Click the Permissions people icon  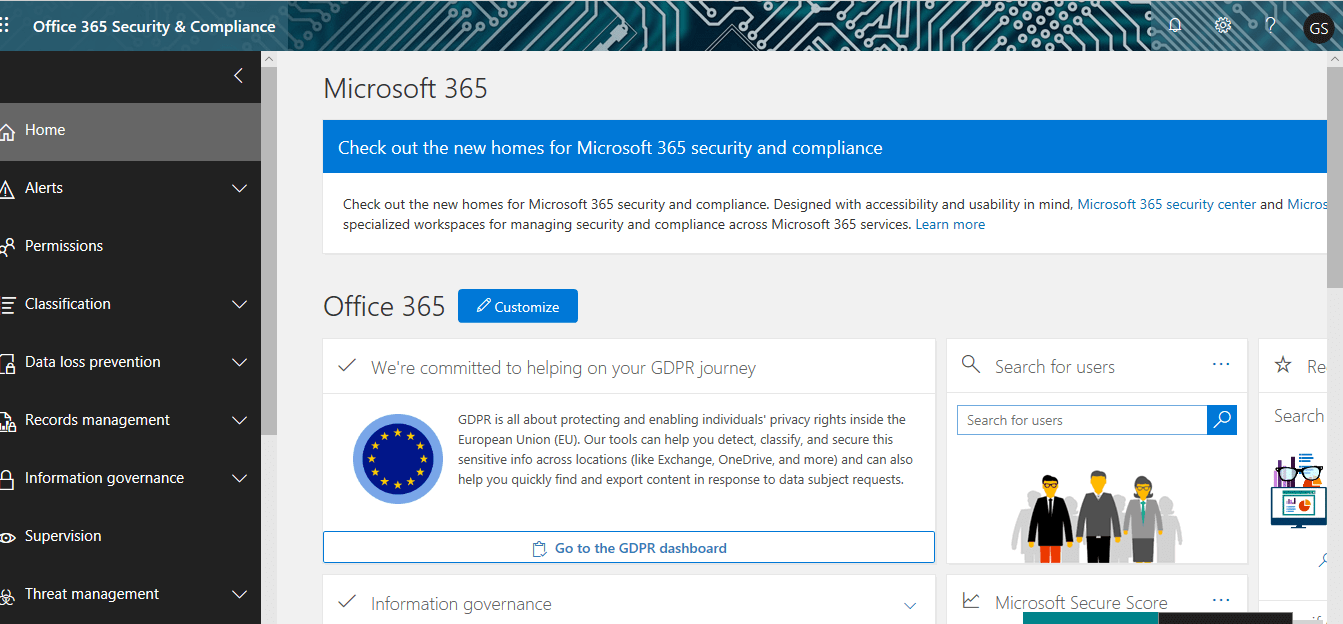pyautogui.click(x=7, y=247)
